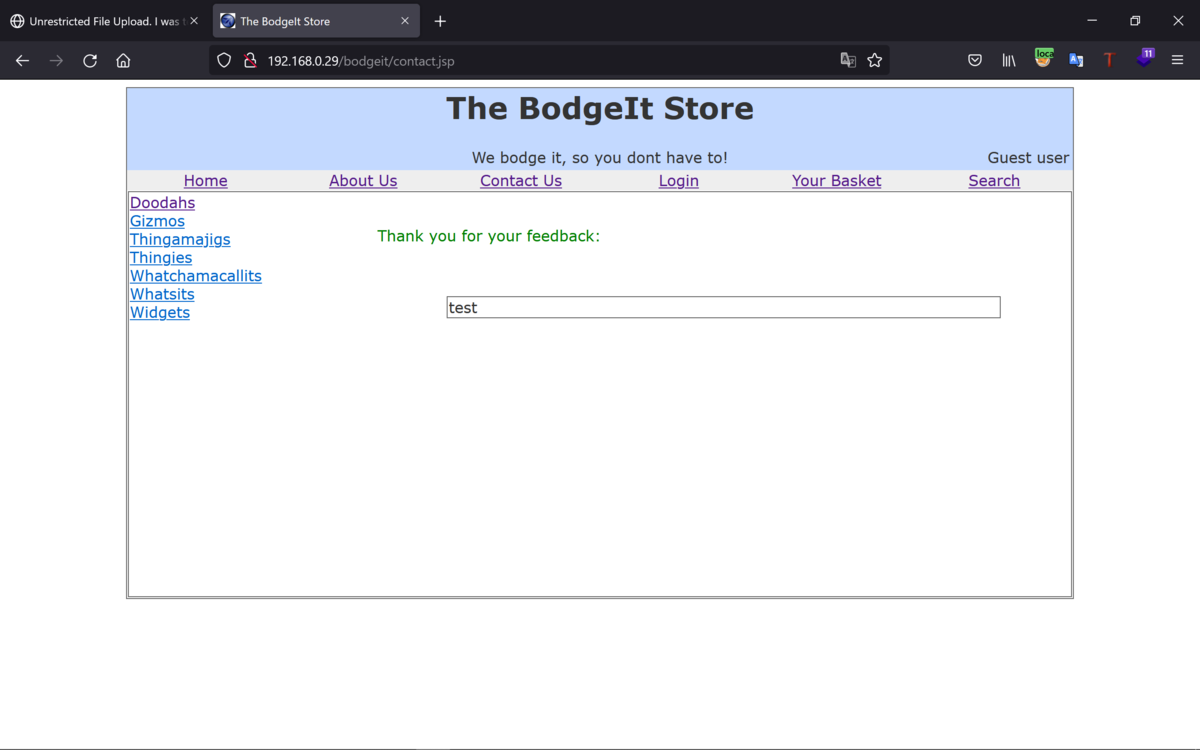
Task: Click the feedback box containing test
Action: pyautogui.click(x=723, y=308)
